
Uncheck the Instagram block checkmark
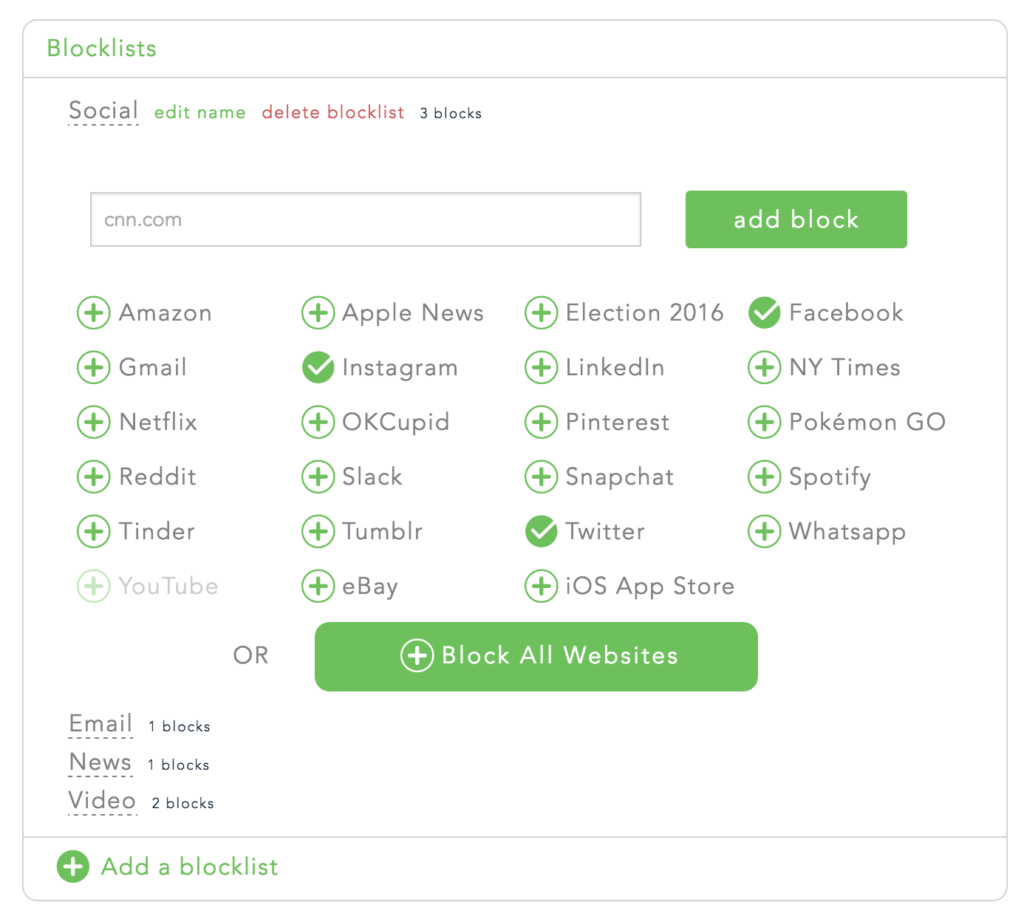(318, 368)
